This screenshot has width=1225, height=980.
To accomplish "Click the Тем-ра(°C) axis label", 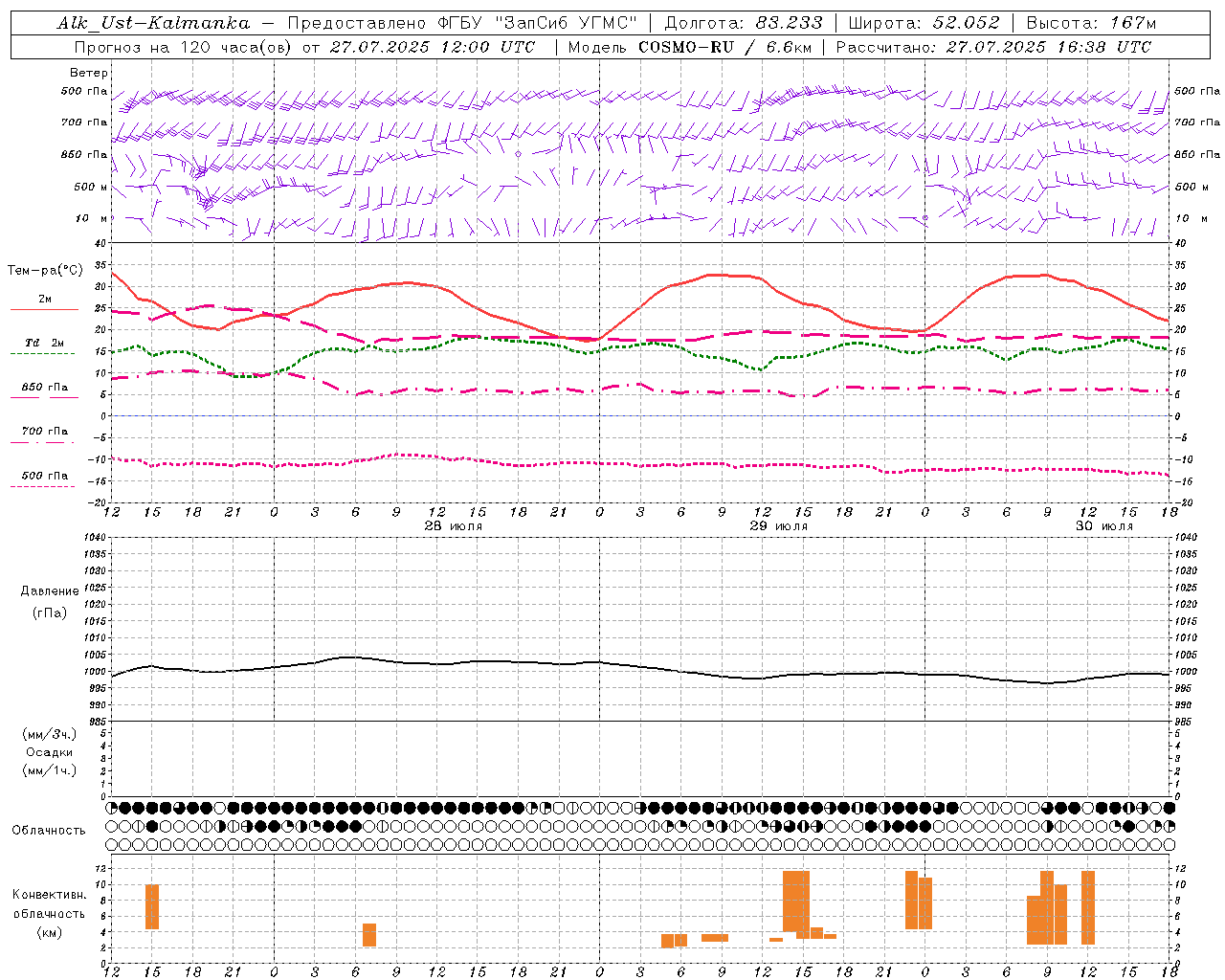I will tap(45, 271).
